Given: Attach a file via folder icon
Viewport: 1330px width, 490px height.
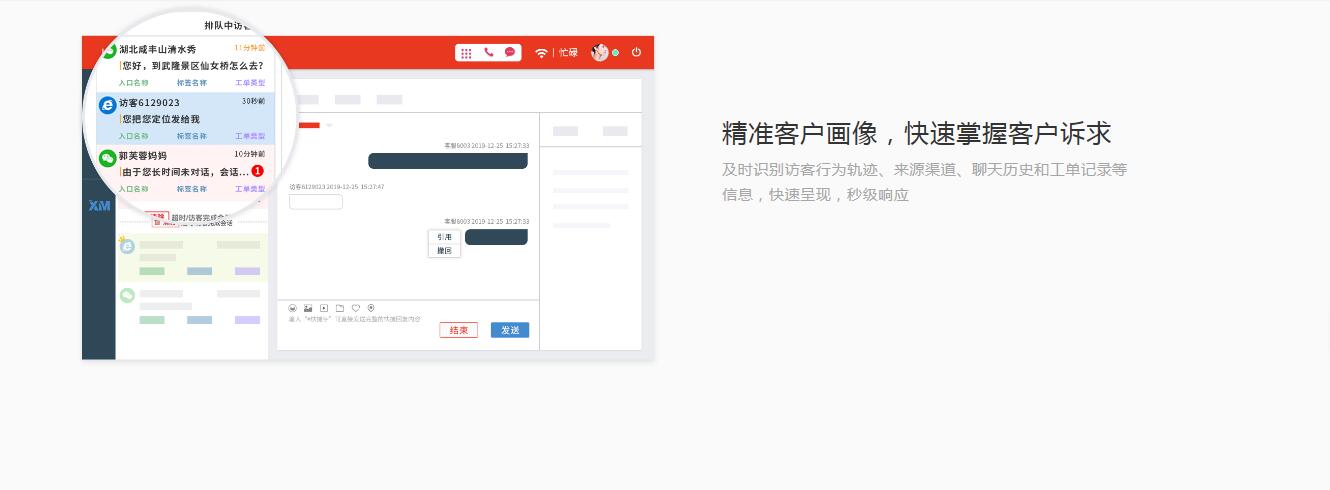Looking at the screenshot, I should coord(340,308).
